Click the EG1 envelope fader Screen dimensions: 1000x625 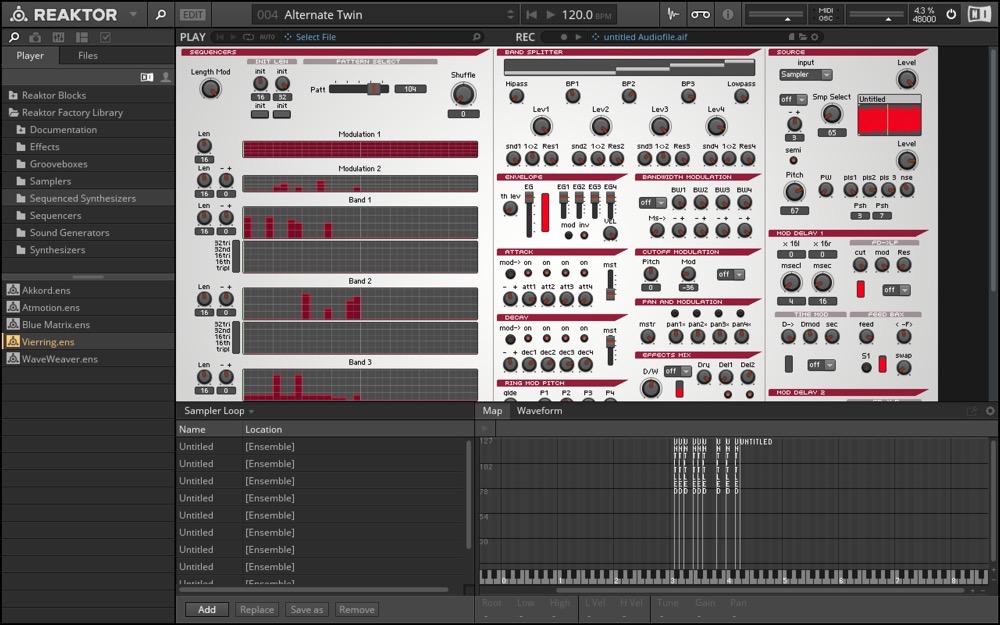tap(563, 204)
